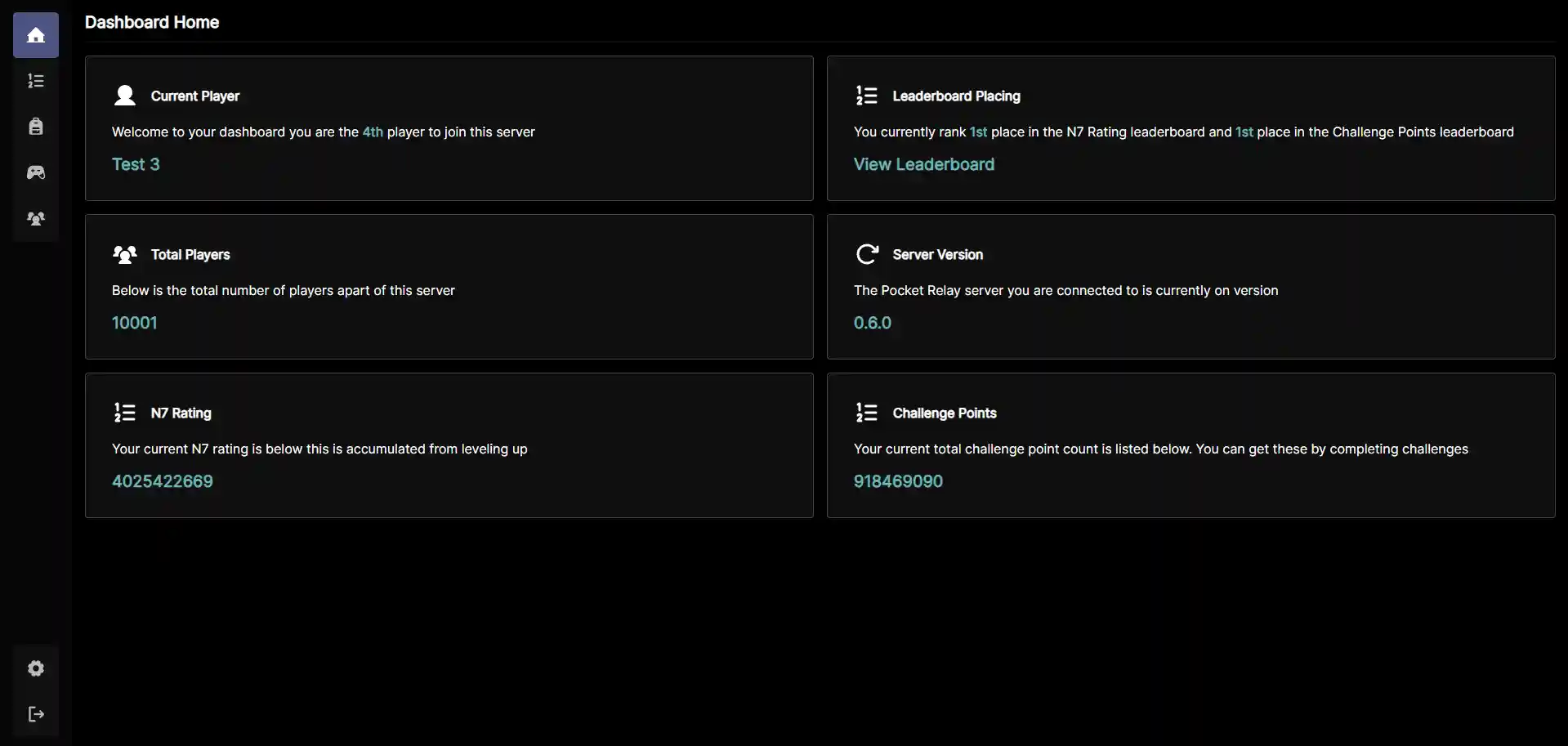This screenshot has width=1568, height=746.
Task: Click the total players count 10001
Action: coord(135,323)
